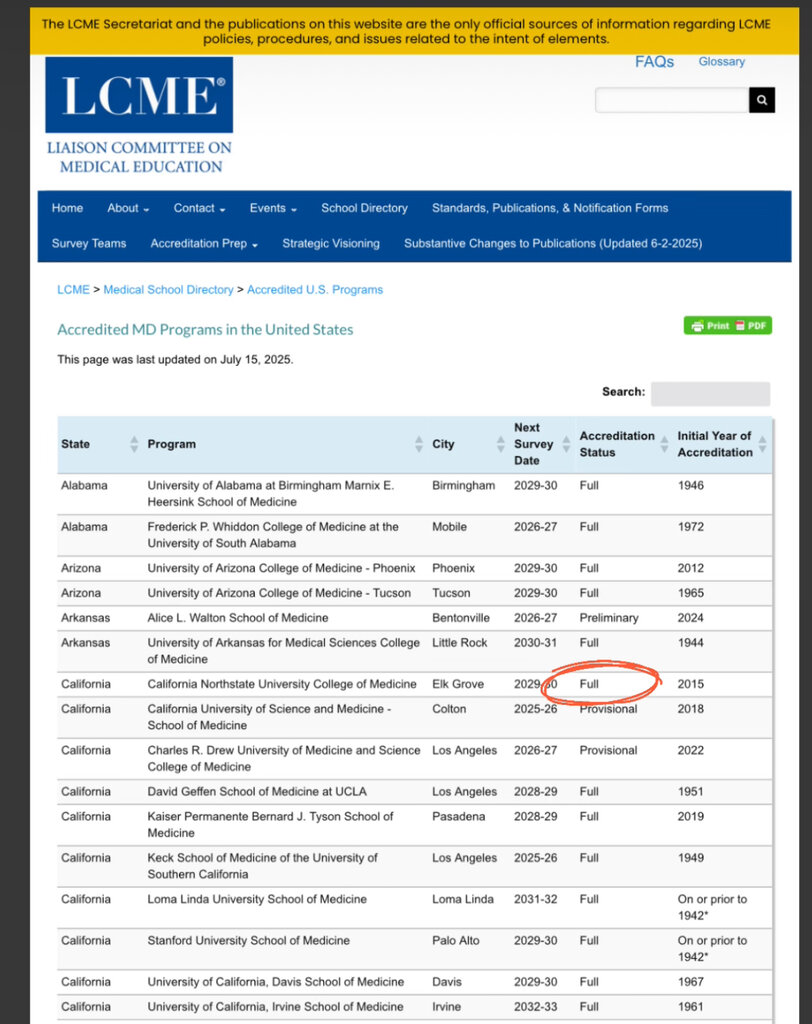The image size is (812, 1024).
Task: Click the Accreditation Status header label
Action: coord(617,444)
